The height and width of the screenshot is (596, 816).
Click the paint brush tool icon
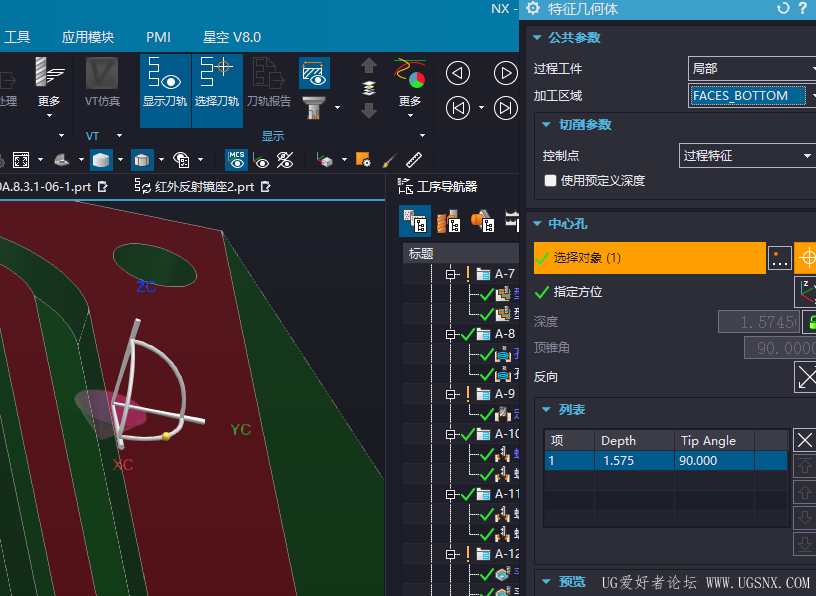coord(389,160)
